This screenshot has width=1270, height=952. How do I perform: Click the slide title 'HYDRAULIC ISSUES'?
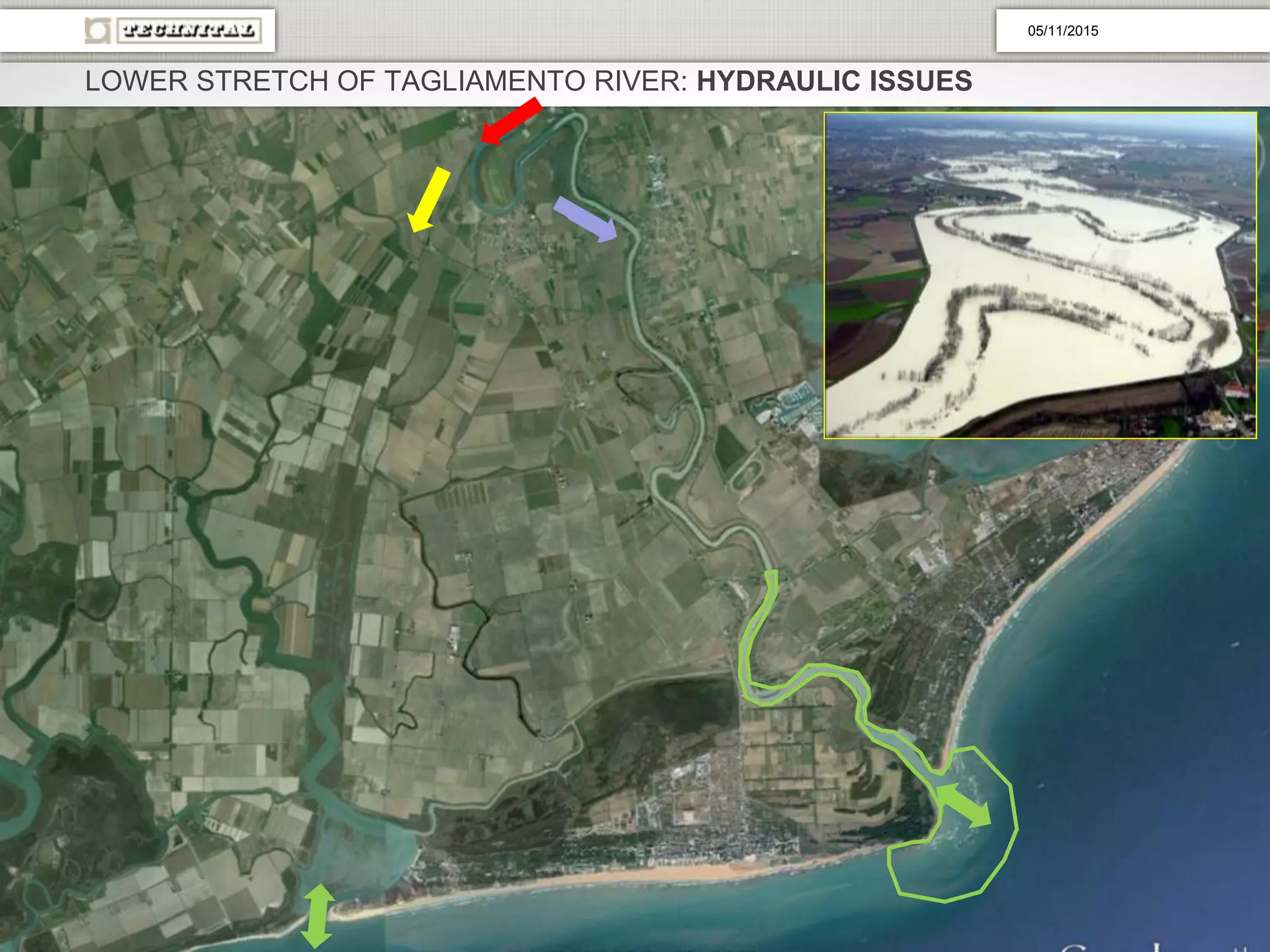pos(834,81)
